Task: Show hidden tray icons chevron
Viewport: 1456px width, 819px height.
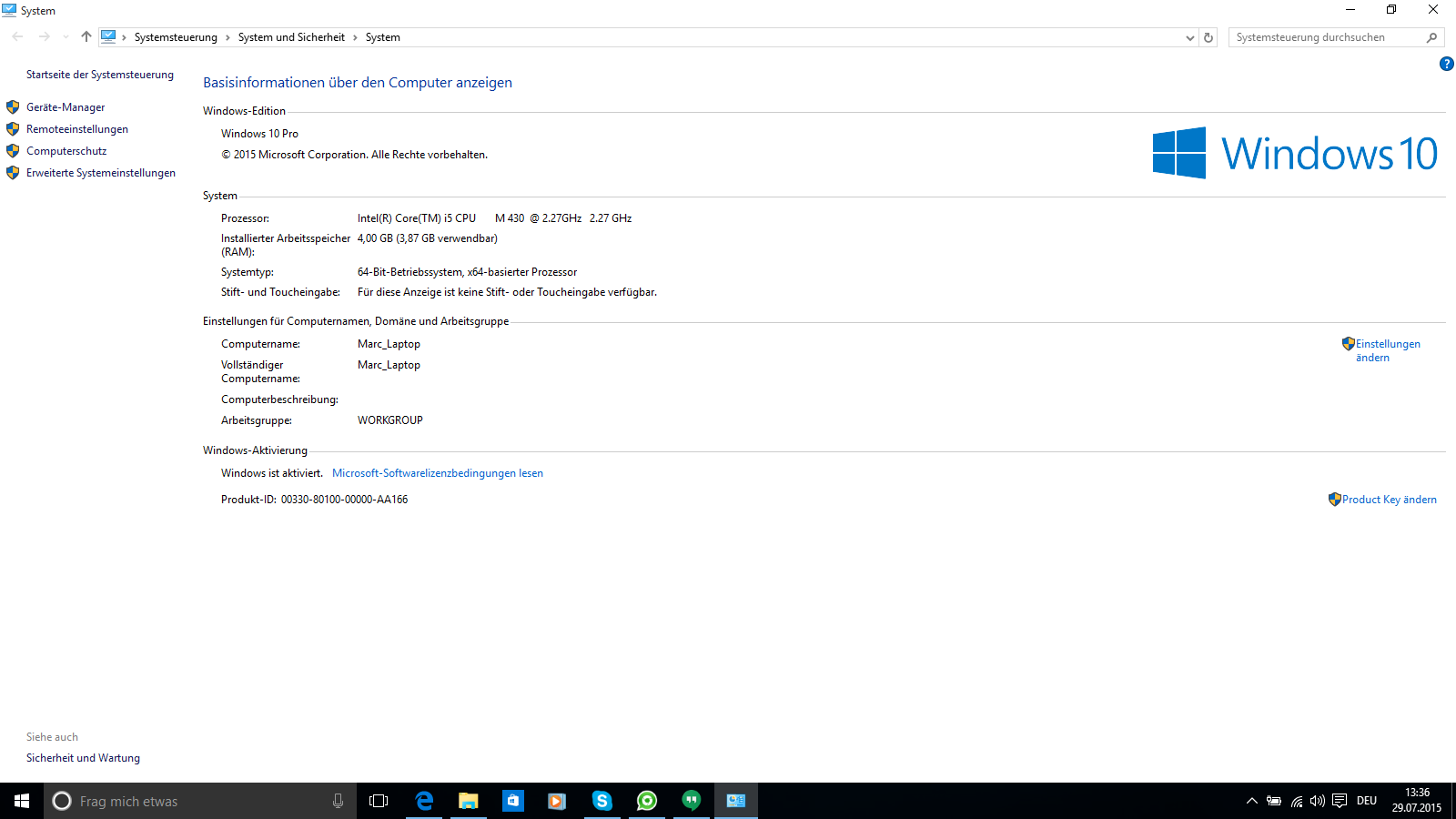Action: click(x=1251, y=801)
